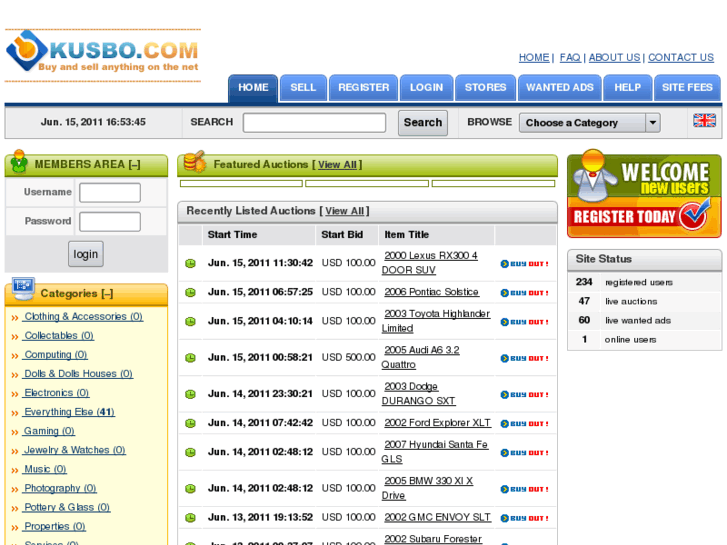Screen dimensions: 727x545
Task: Focus the Password field
Action: [x=110, y=222]
